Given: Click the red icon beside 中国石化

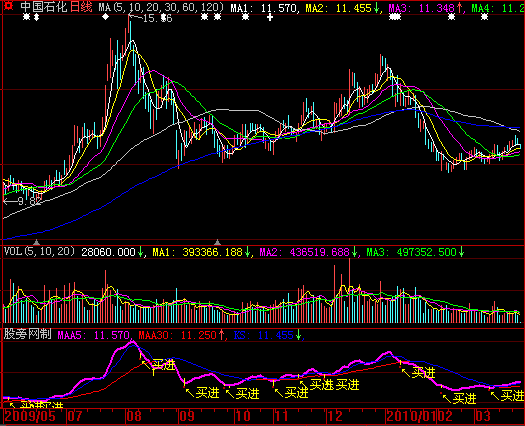Looking at the screenshot, I should [9, 6].
